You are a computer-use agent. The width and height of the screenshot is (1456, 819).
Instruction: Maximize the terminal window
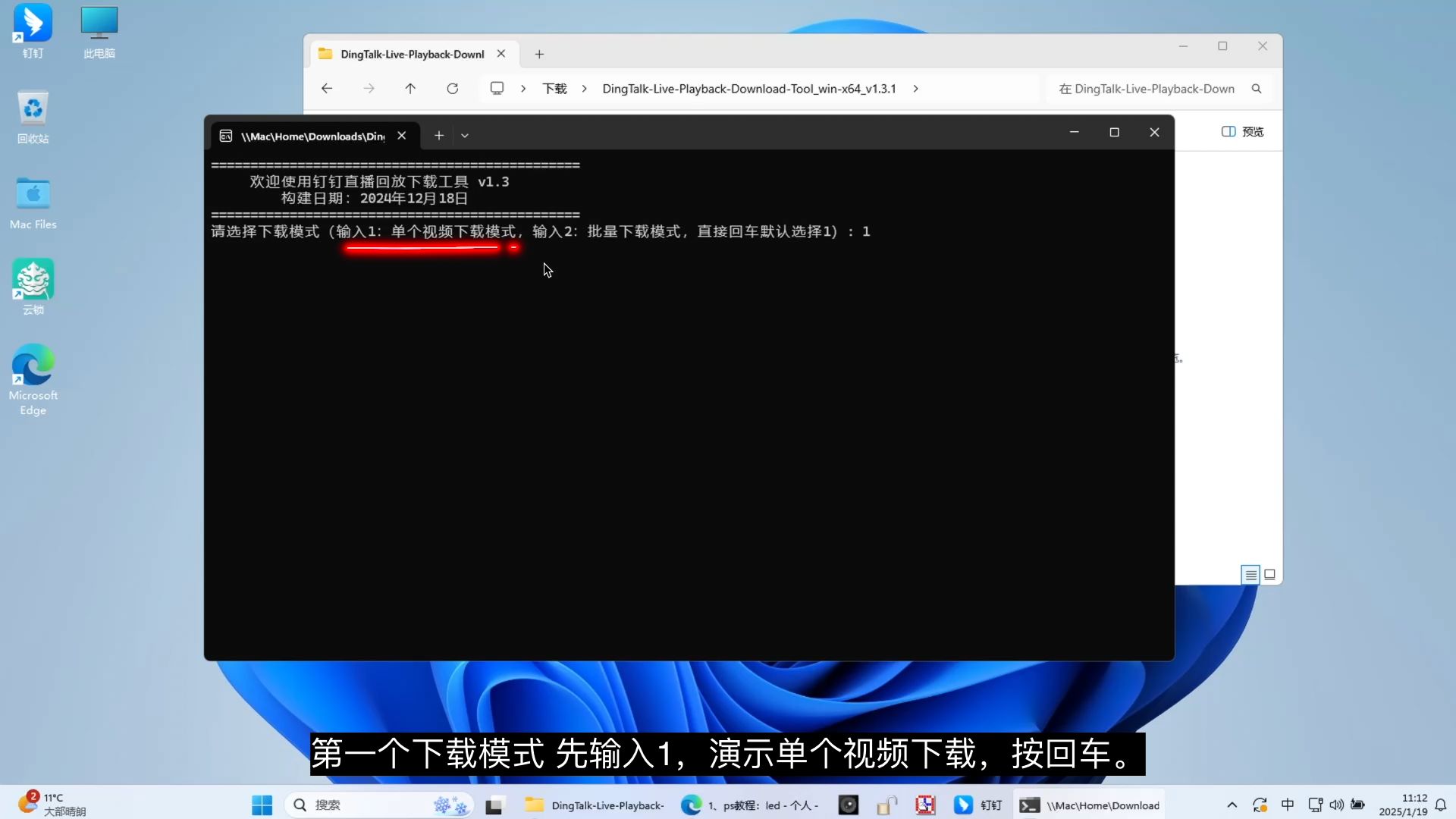[1114, 132]
